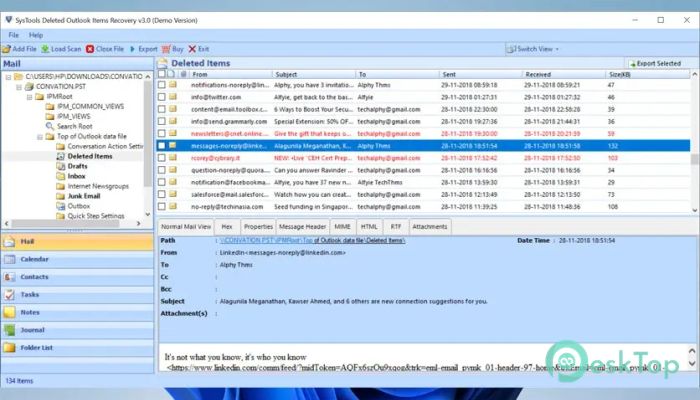700x400 pixels.
Task: Click the Load Scan toolbar icon
Action: coord(45,49)
